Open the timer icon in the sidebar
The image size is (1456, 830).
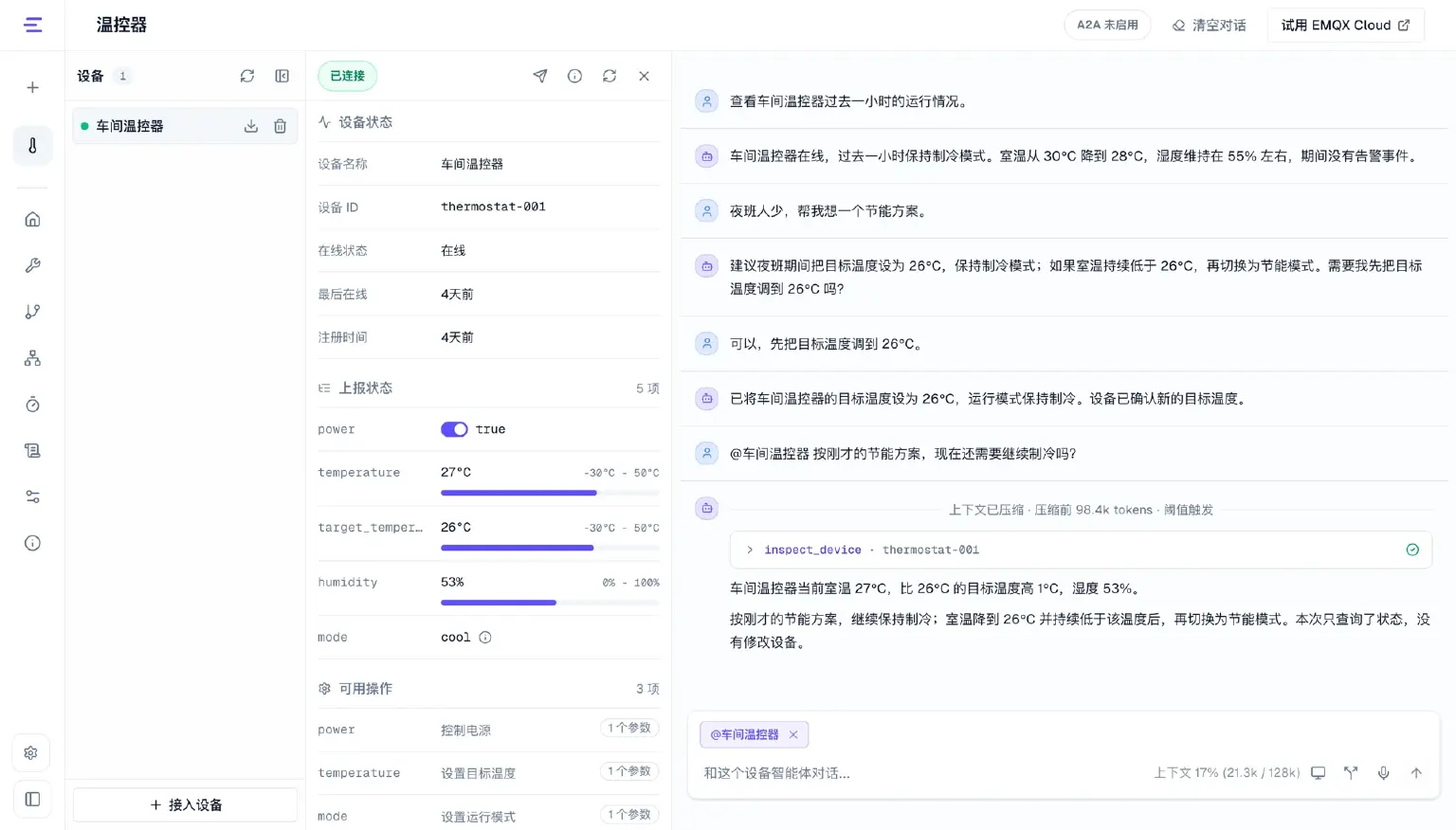pos(32,405)
